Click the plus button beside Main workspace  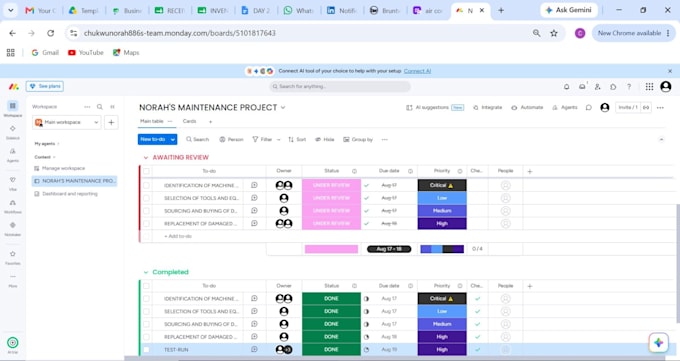click(x=111, y=122)
